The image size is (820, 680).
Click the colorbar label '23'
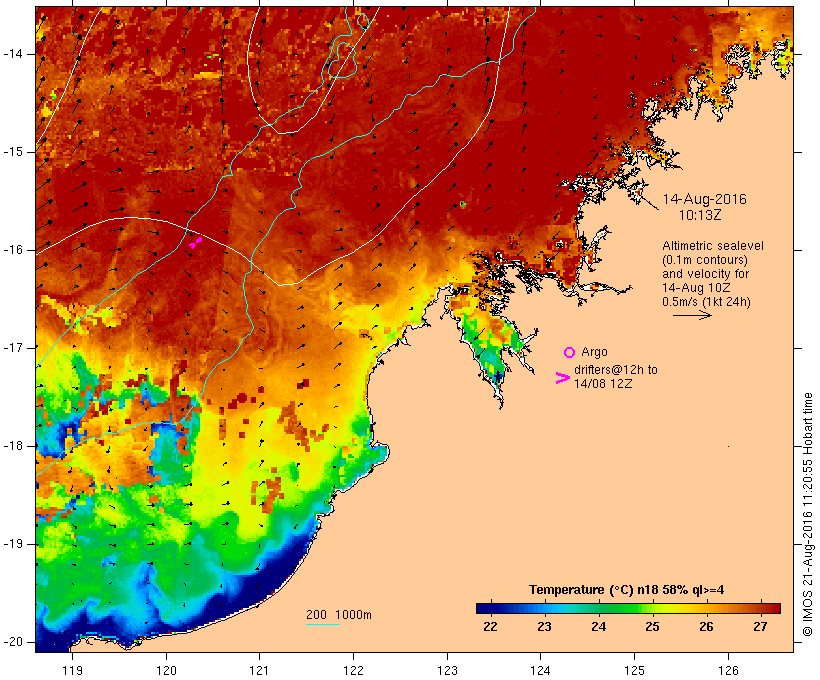[x=544, y=627]
